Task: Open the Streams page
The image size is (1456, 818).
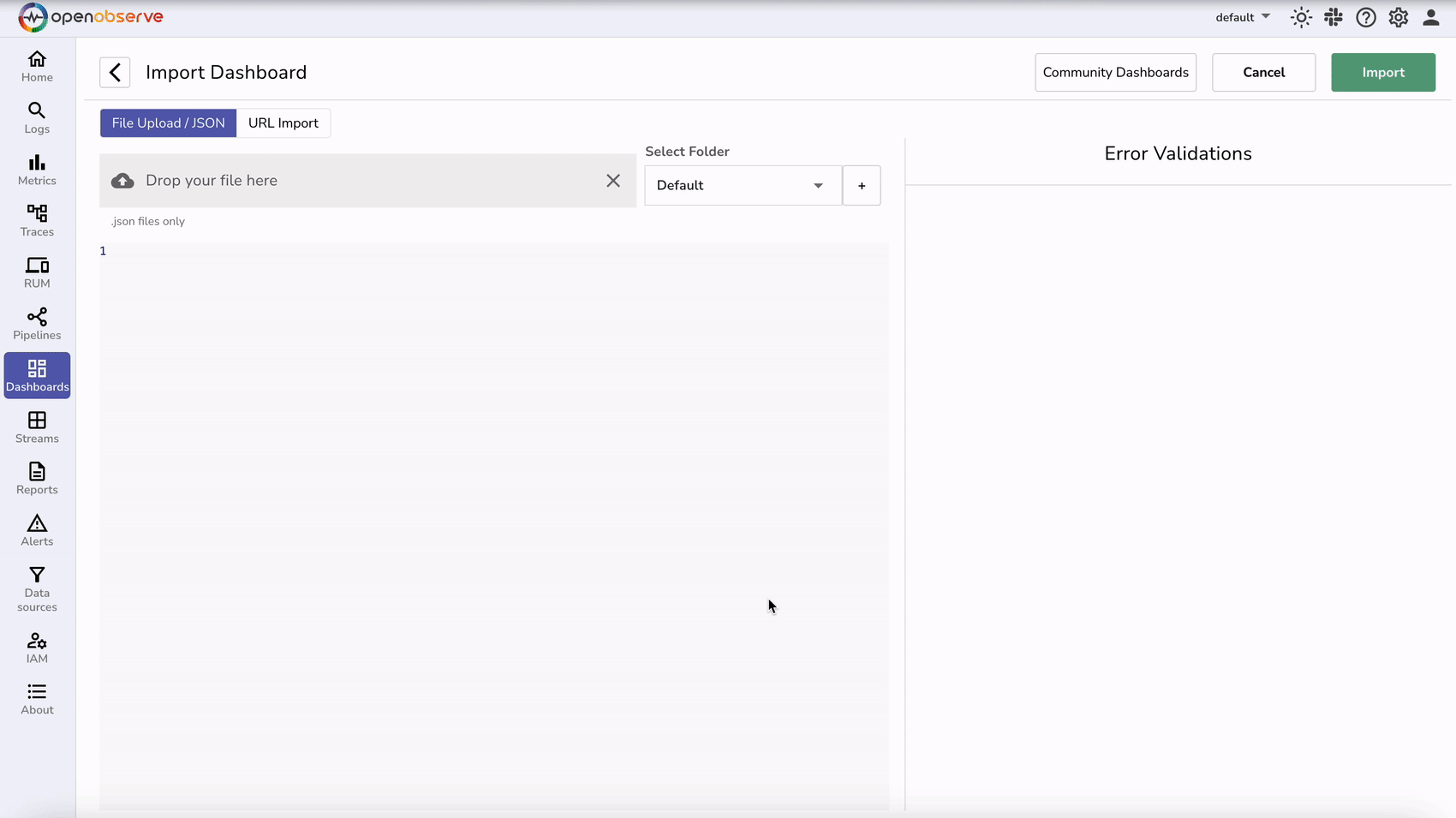Action: tap(37, 427)
